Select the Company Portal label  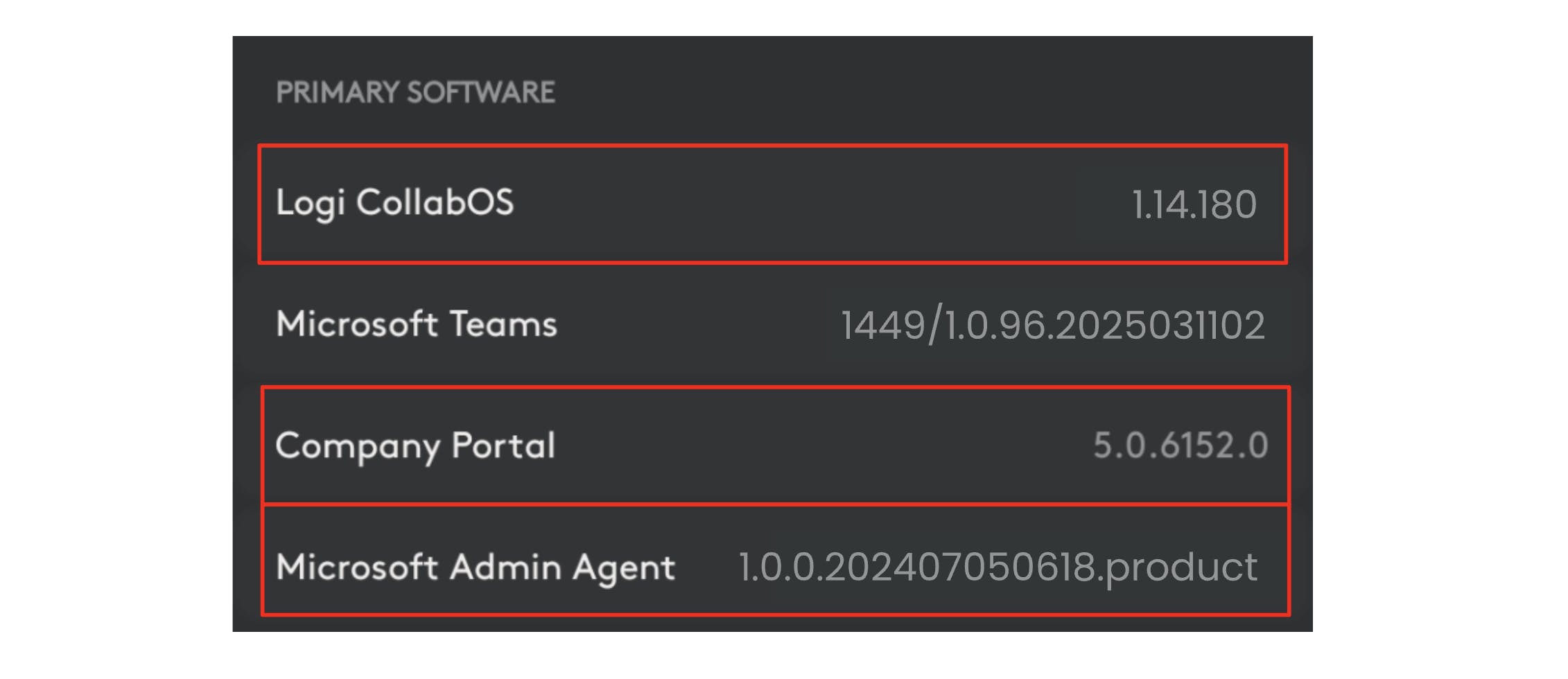pyautogui.click(x=415, y=446)
